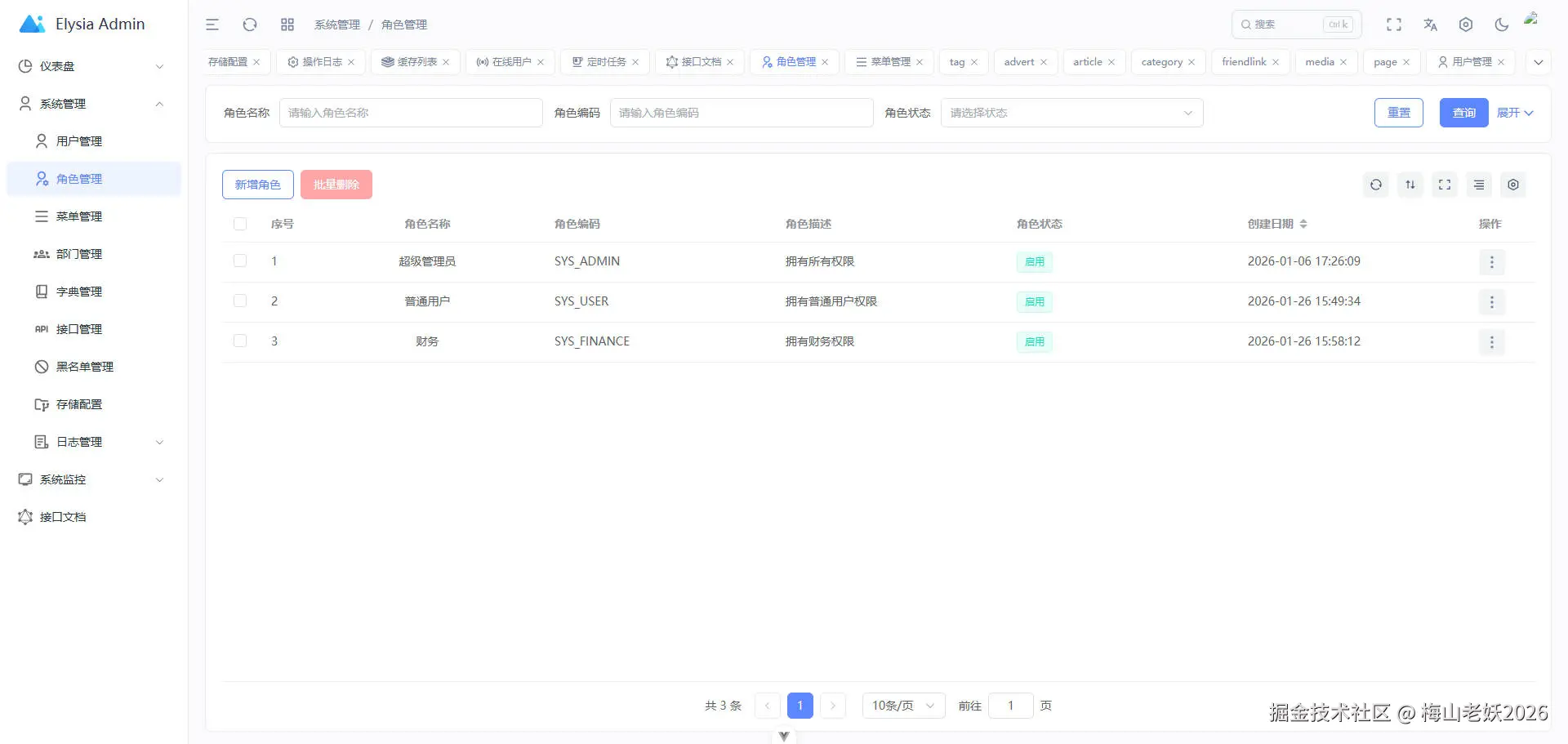Open actions menu for 普通用户 row
This screenshot has width=1568, height=744.
tap(1492, 302)
